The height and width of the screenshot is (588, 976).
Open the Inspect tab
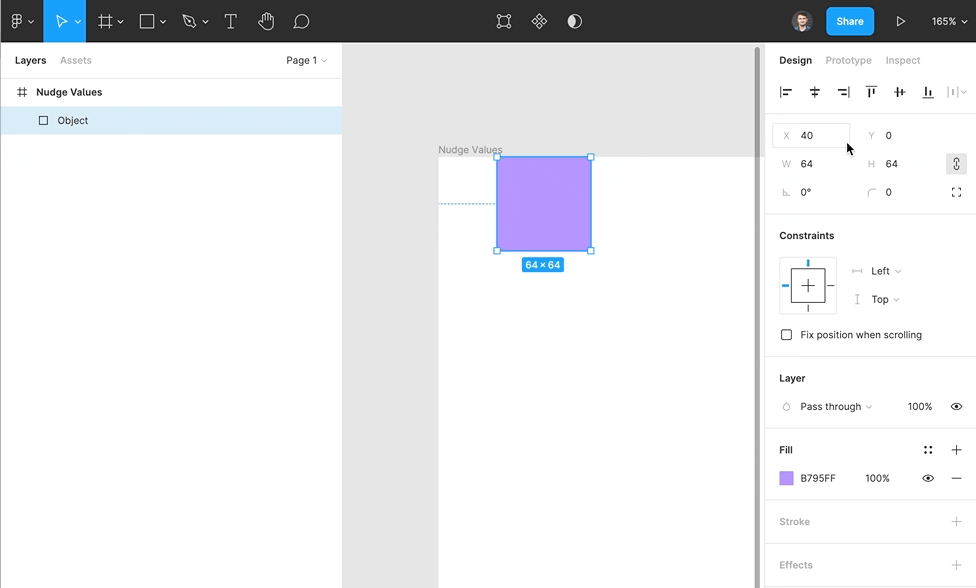point(903,60)
